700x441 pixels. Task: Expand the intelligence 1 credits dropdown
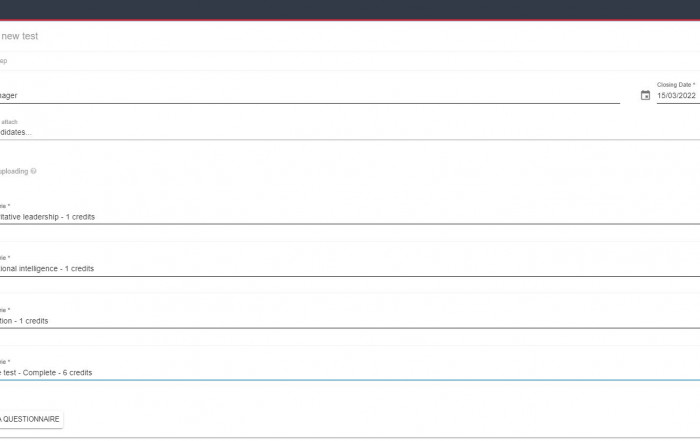click(350, 269)
